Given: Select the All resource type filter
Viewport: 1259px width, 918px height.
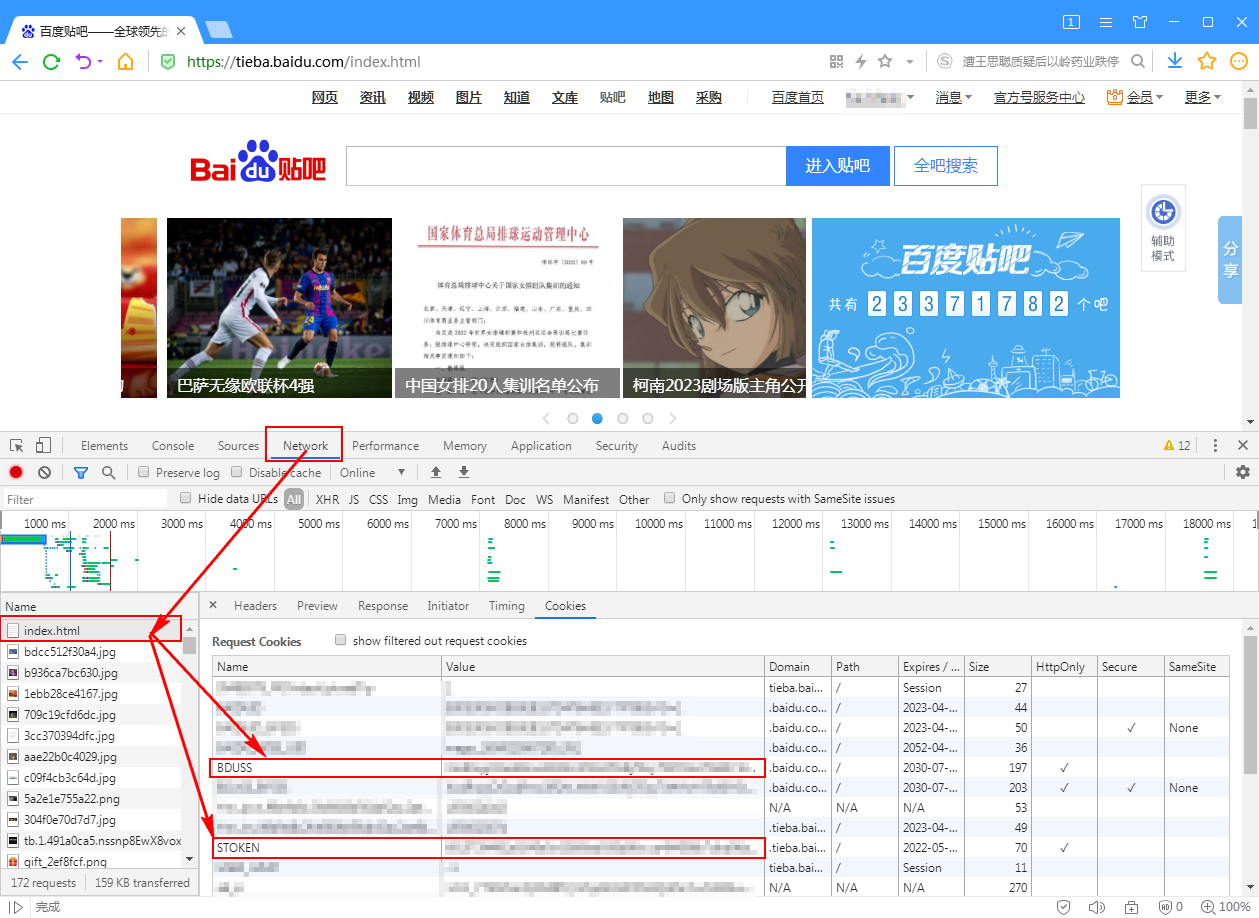Looking at the screenshot, I should pos(294,499).
